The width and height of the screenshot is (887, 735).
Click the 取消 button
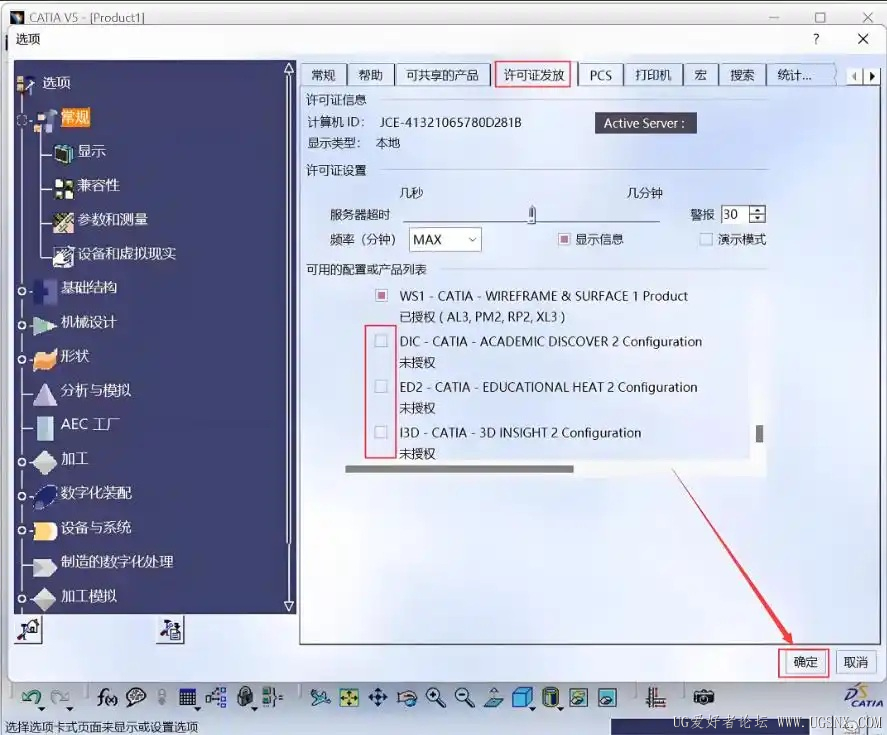(x=855, y=663)
